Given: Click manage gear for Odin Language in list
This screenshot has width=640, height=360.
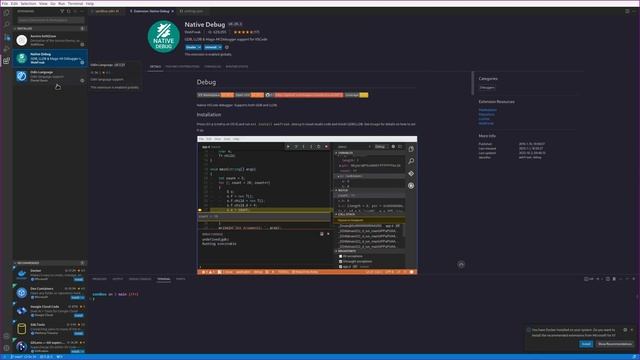Looking at the screenshot, I should click(x=82, y=80).
